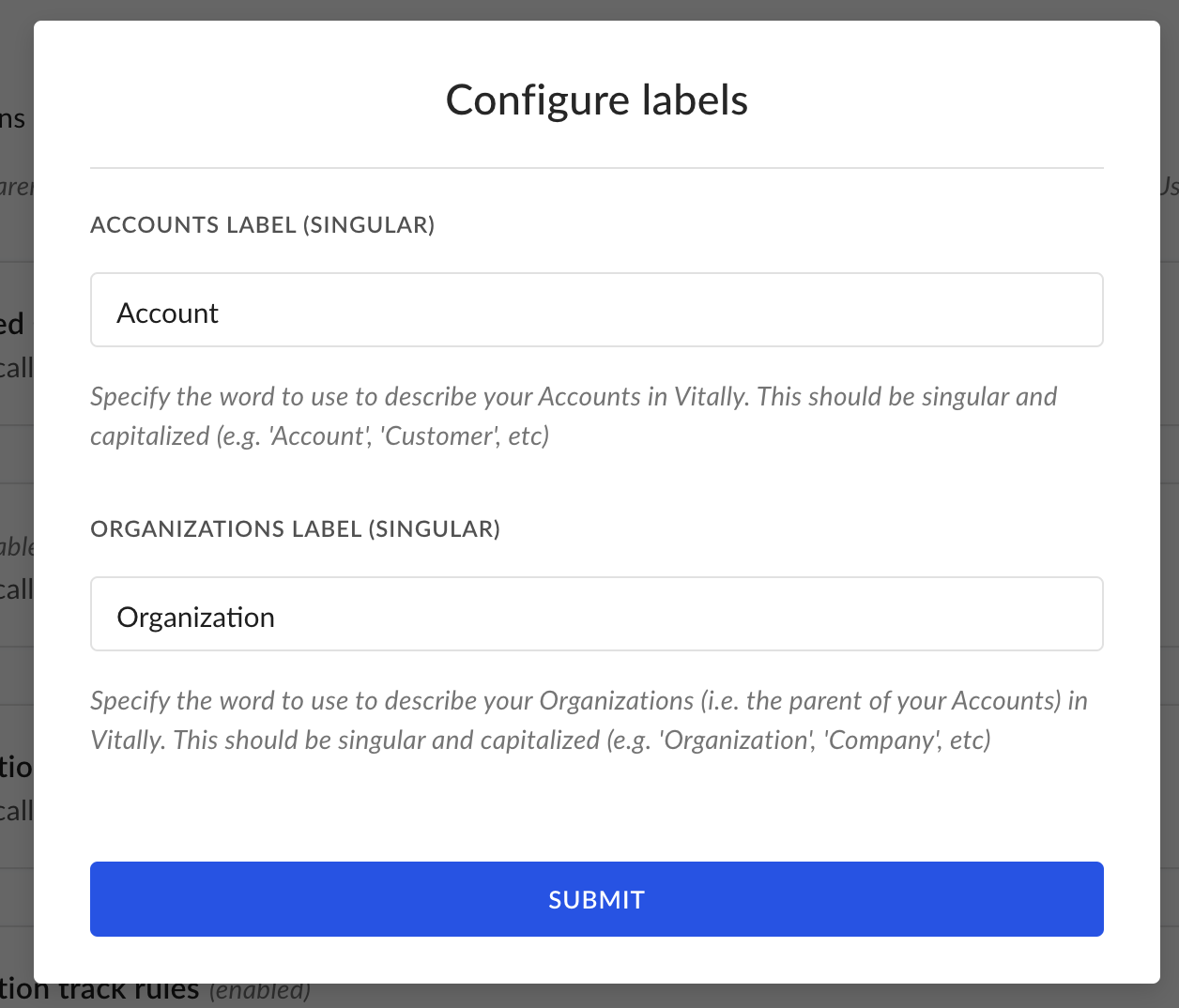Dismiss modal via dimmed backdrop on right edge

[x=1170, y=469]
